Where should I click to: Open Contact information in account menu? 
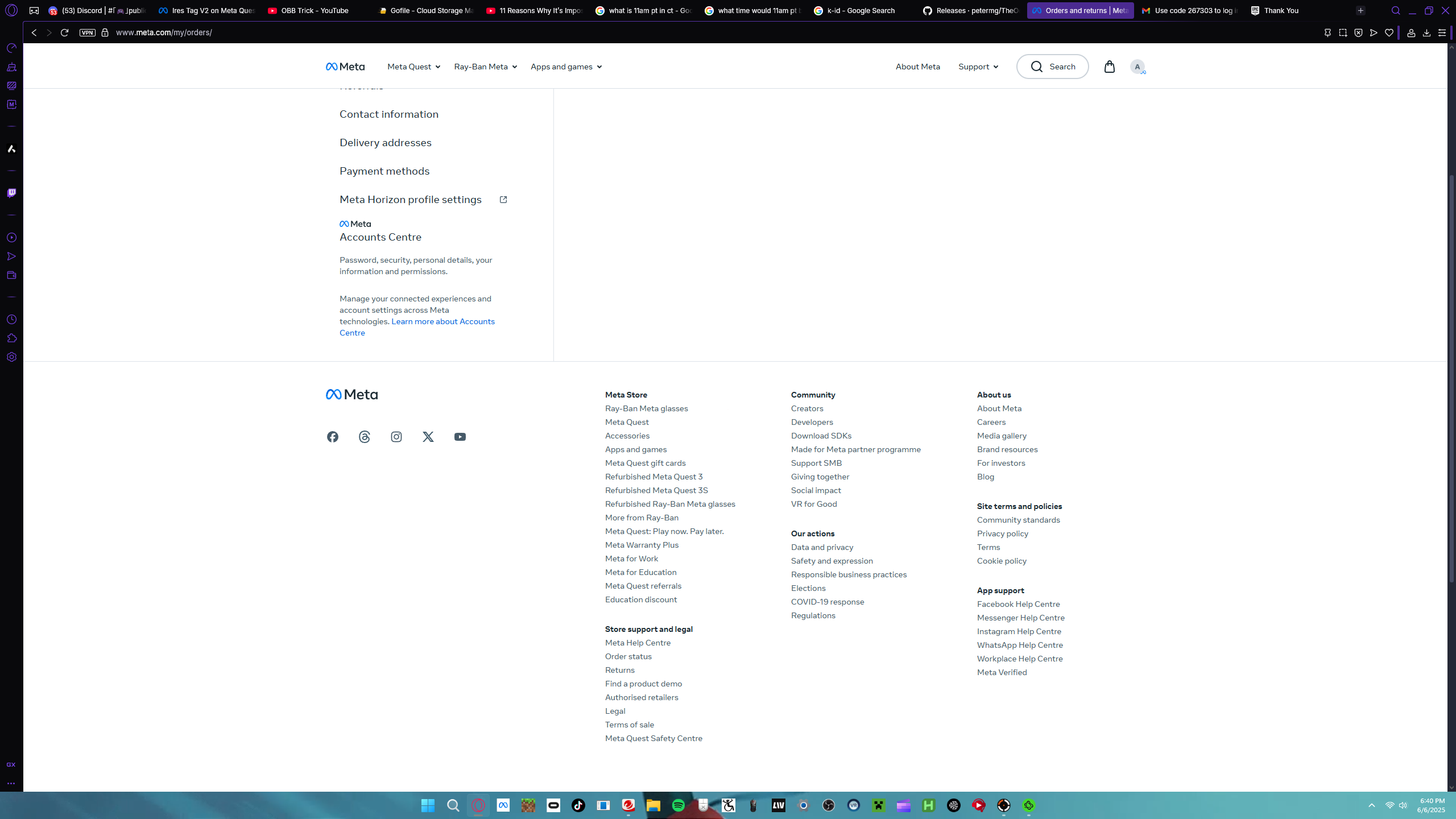389,114
